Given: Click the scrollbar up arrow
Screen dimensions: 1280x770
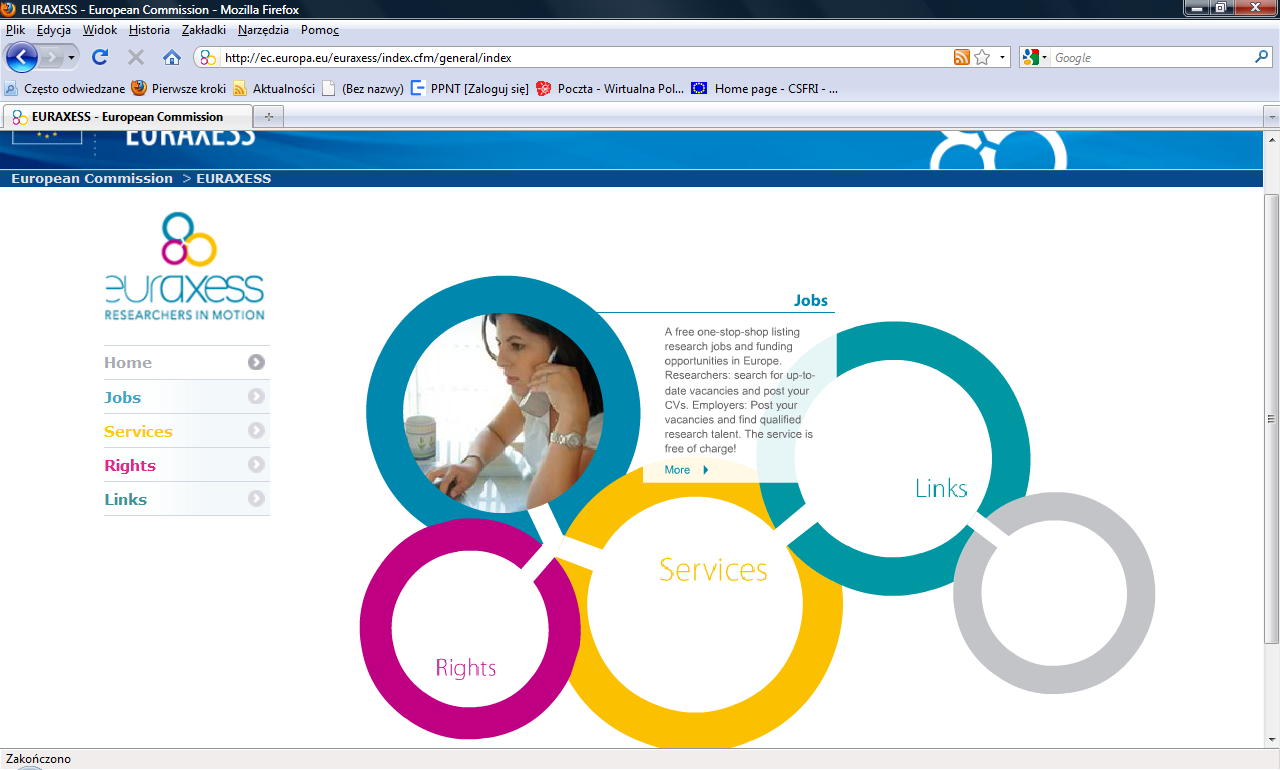Looking at the screenshot, I should (x=1272, y=139).
